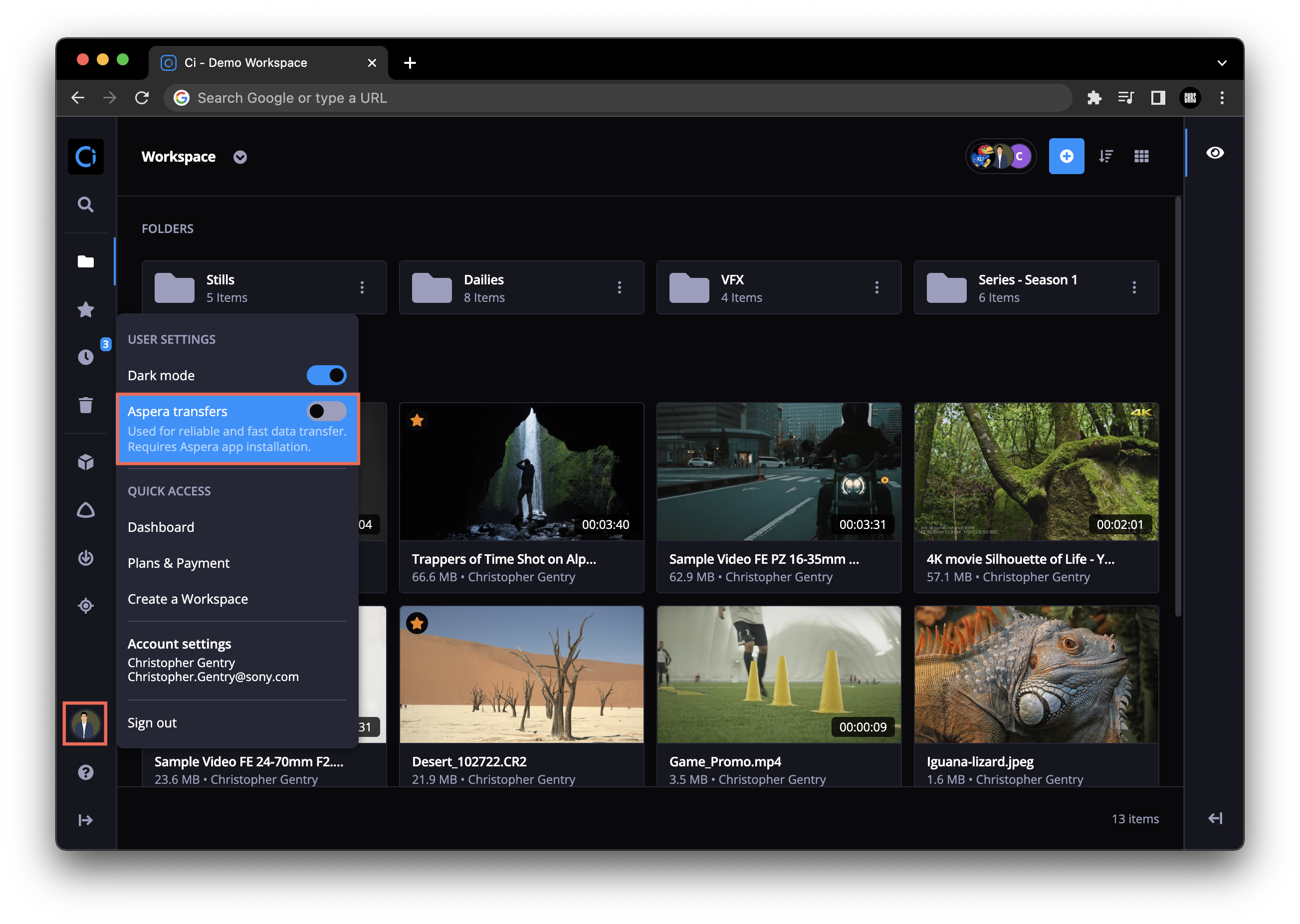Open Stills folder options menu
Image resolution: width=1300 pixels, height=924 pixels.
click(x=362, y=287)
